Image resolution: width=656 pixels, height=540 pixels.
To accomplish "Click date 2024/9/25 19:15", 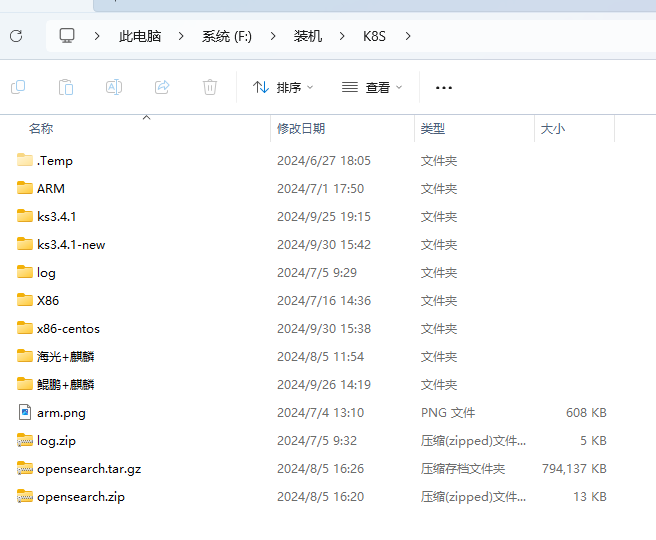I will click(x=324, y=217).
